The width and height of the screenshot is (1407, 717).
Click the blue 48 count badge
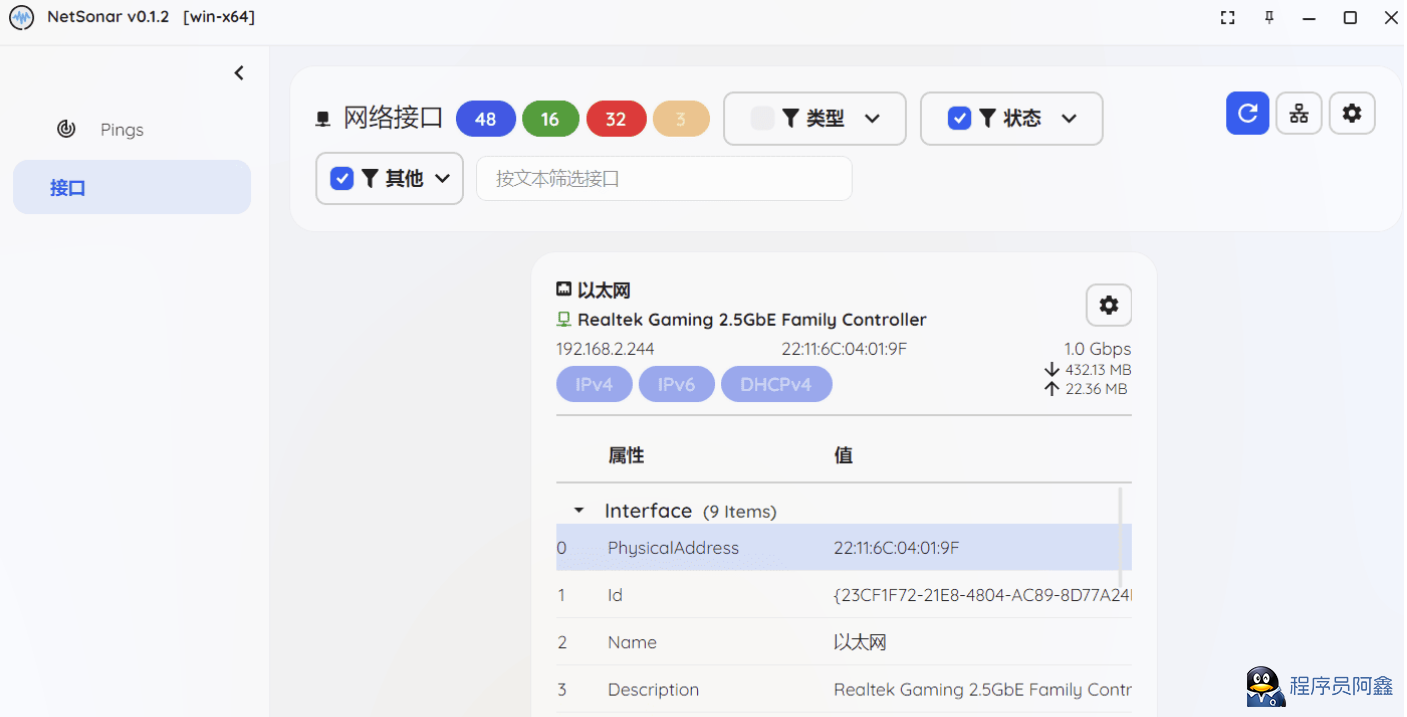click(485, 119)
